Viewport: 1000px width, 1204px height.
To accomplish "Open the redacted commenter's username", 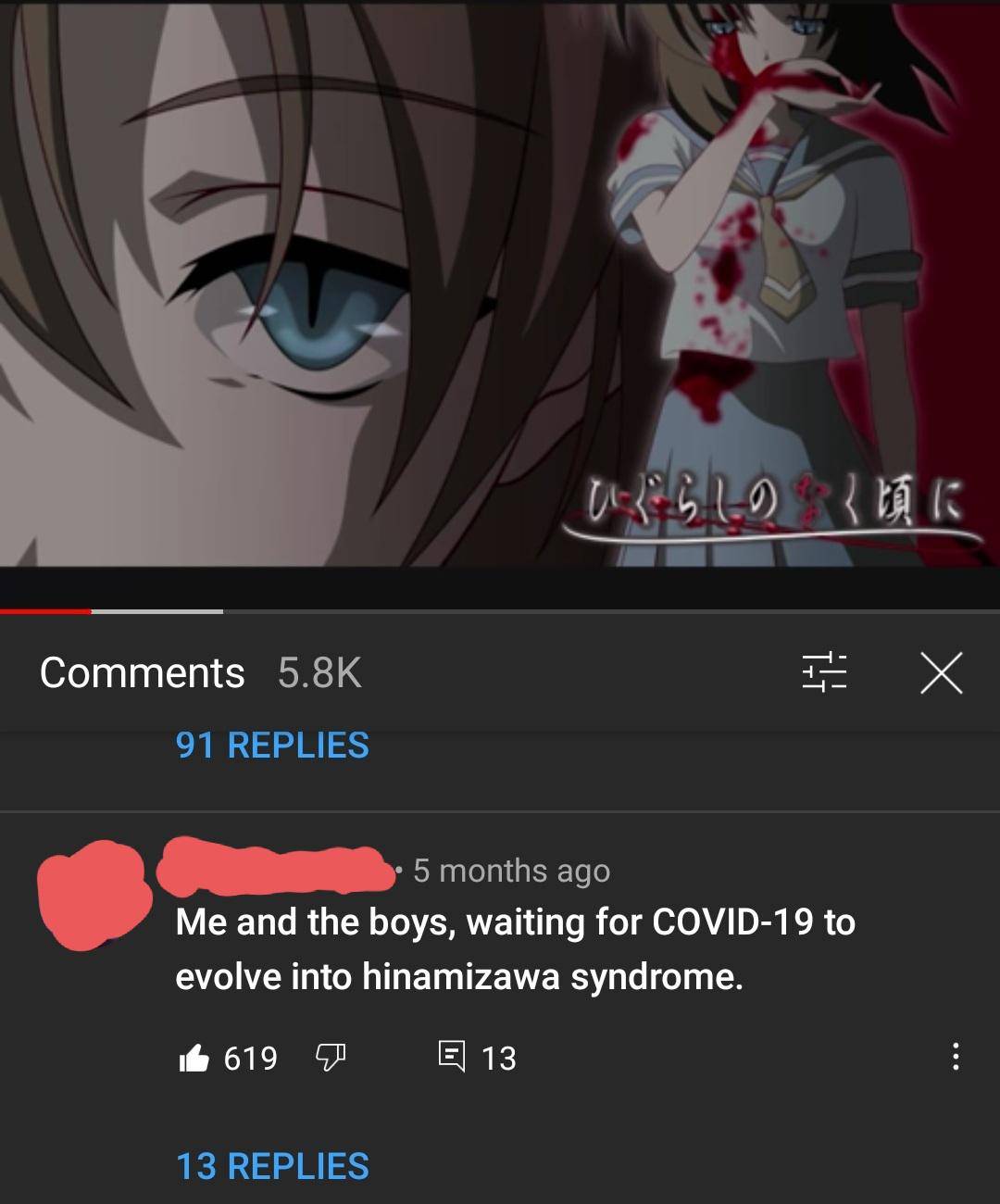I will [275, 866].
